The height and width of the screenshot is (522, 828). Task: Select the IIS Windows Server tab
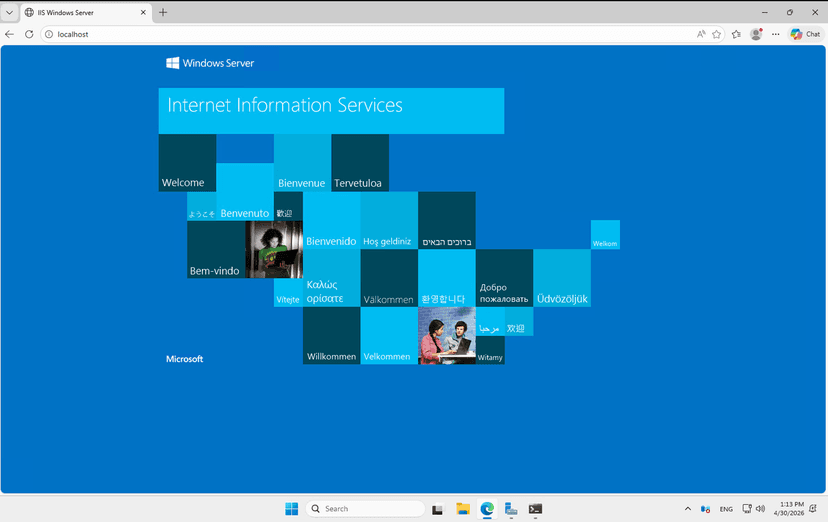(x=86, y=13)
